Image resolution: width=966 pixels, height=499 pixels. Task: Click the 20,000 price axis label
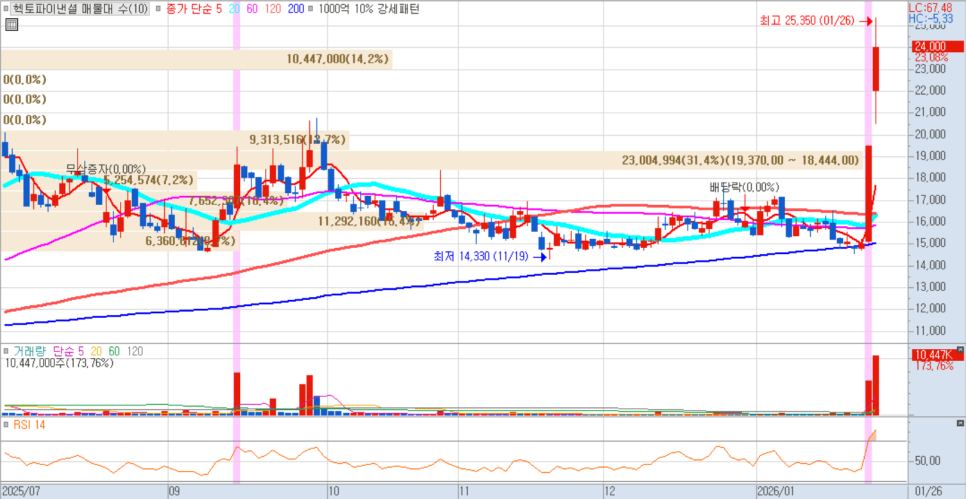(x=929, y=134)
